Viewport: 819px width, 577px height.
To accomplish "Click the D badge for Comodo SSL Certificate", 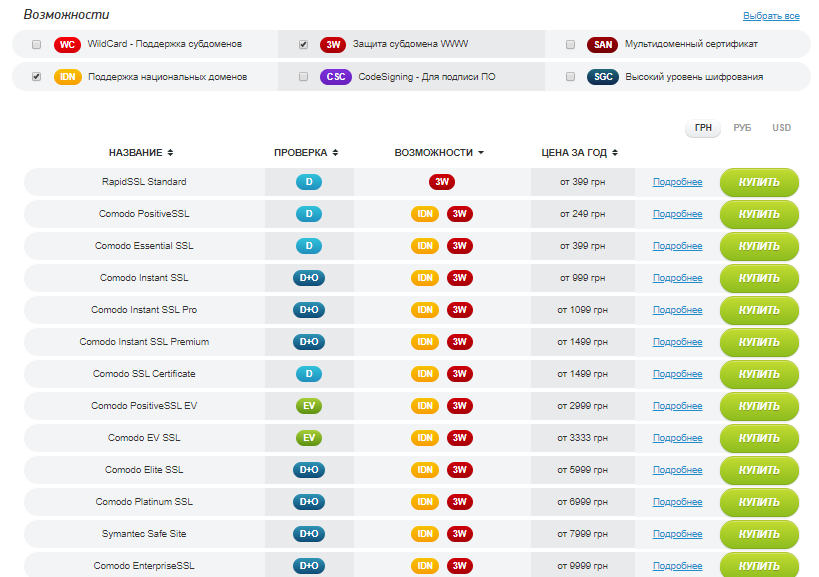I will (x=309, y=374).
